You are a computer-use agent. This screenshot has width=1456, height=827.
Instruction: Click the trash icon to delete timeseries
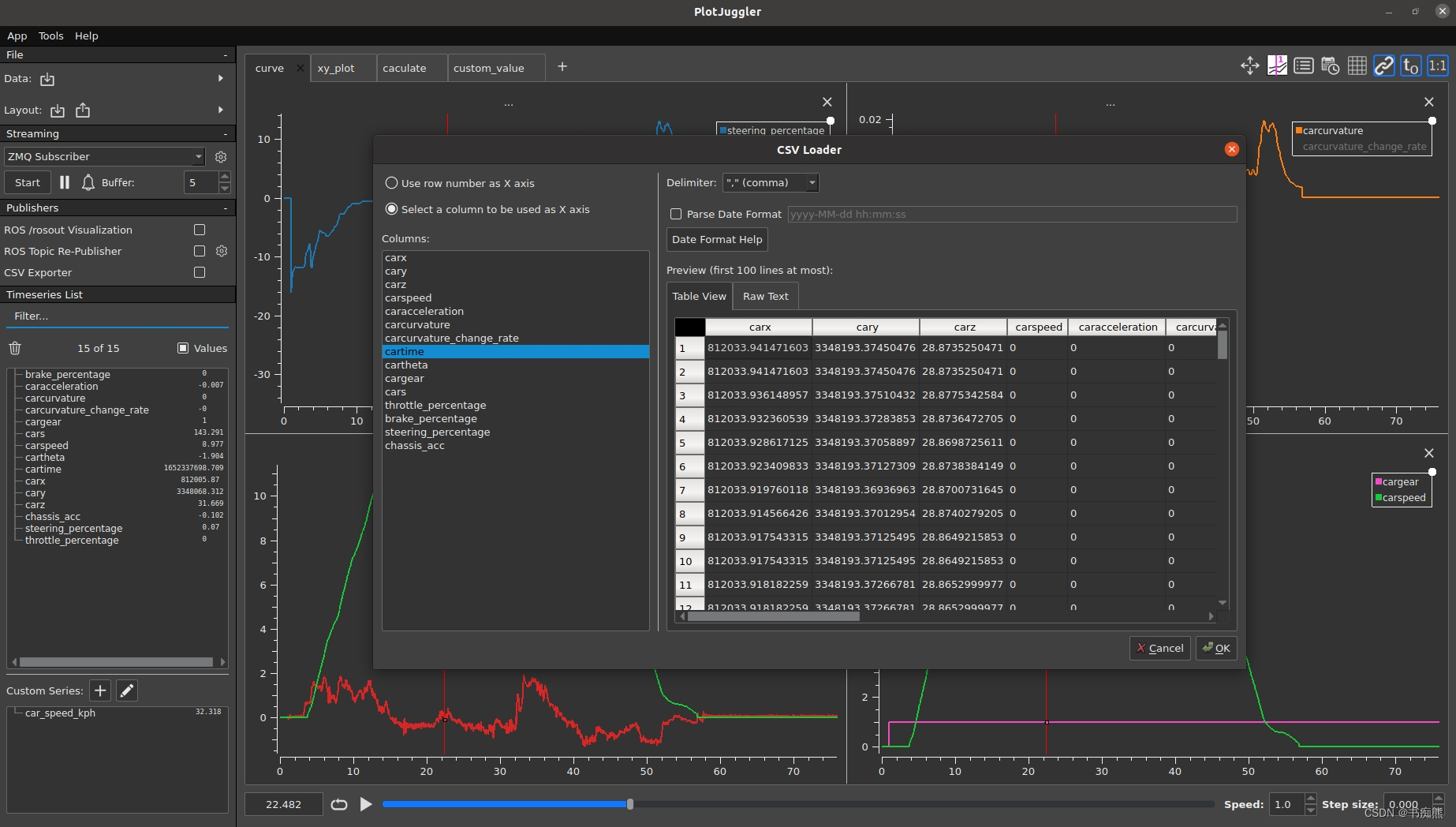point(15,348)
